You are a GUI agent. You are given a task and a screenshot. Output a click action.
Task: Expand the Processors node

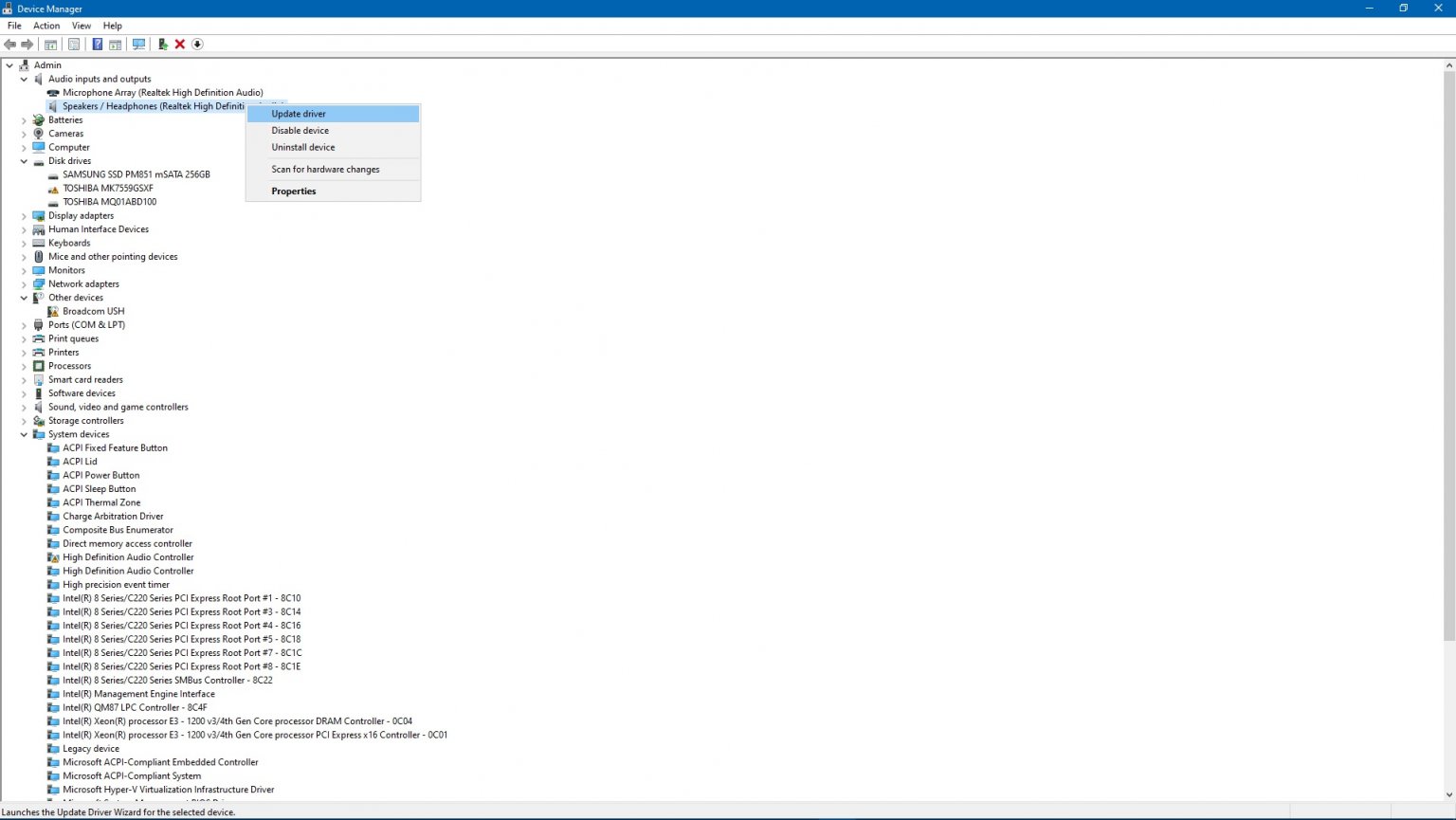24,366
